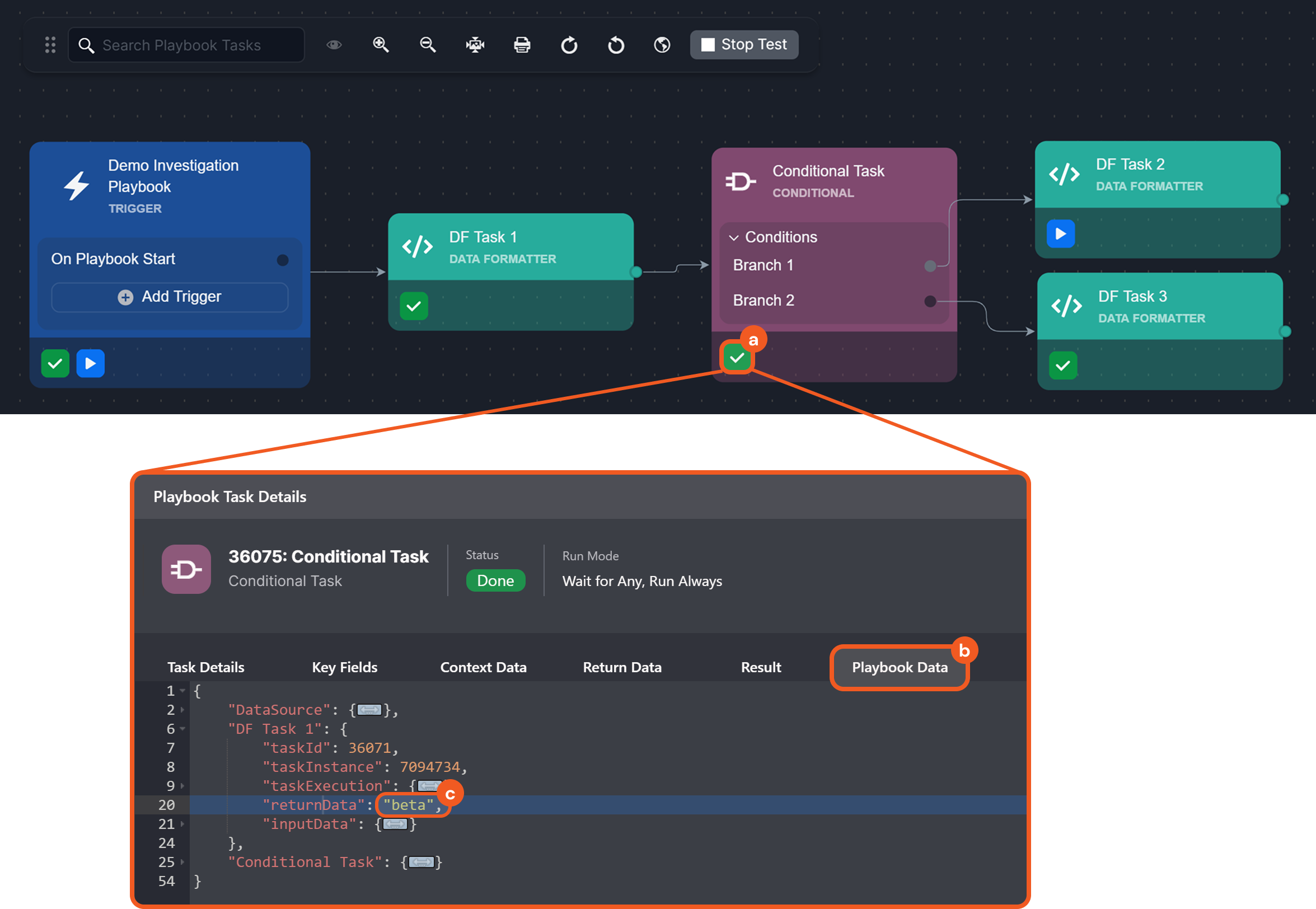Viewport: 1316px width, 909px height.
Task: Click DF Task 3 green checkmark status
Action: 1062,366
